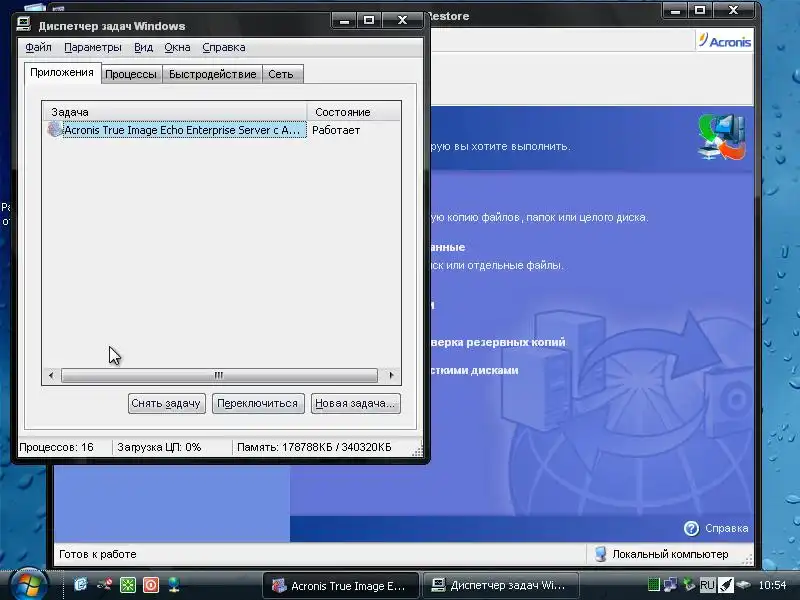This screenshot has width=800, height=600.
Task: Minimize the Acronis window
Action: tap(675, 10)
